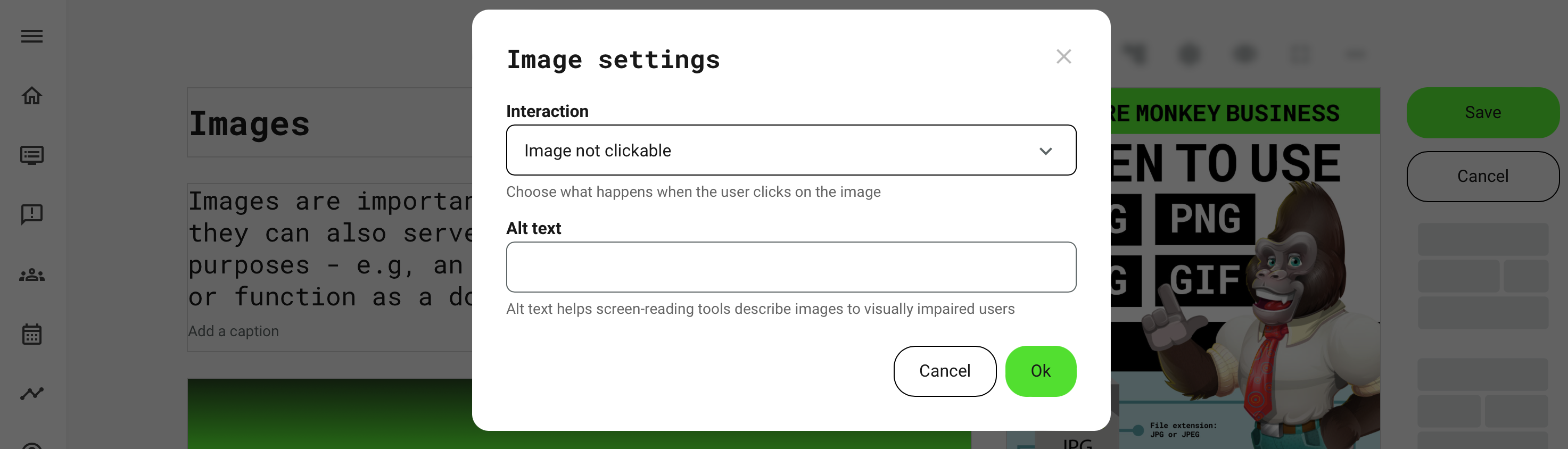Open the people groups sidebar icon
1568x449 pixels.
point(31,275)
